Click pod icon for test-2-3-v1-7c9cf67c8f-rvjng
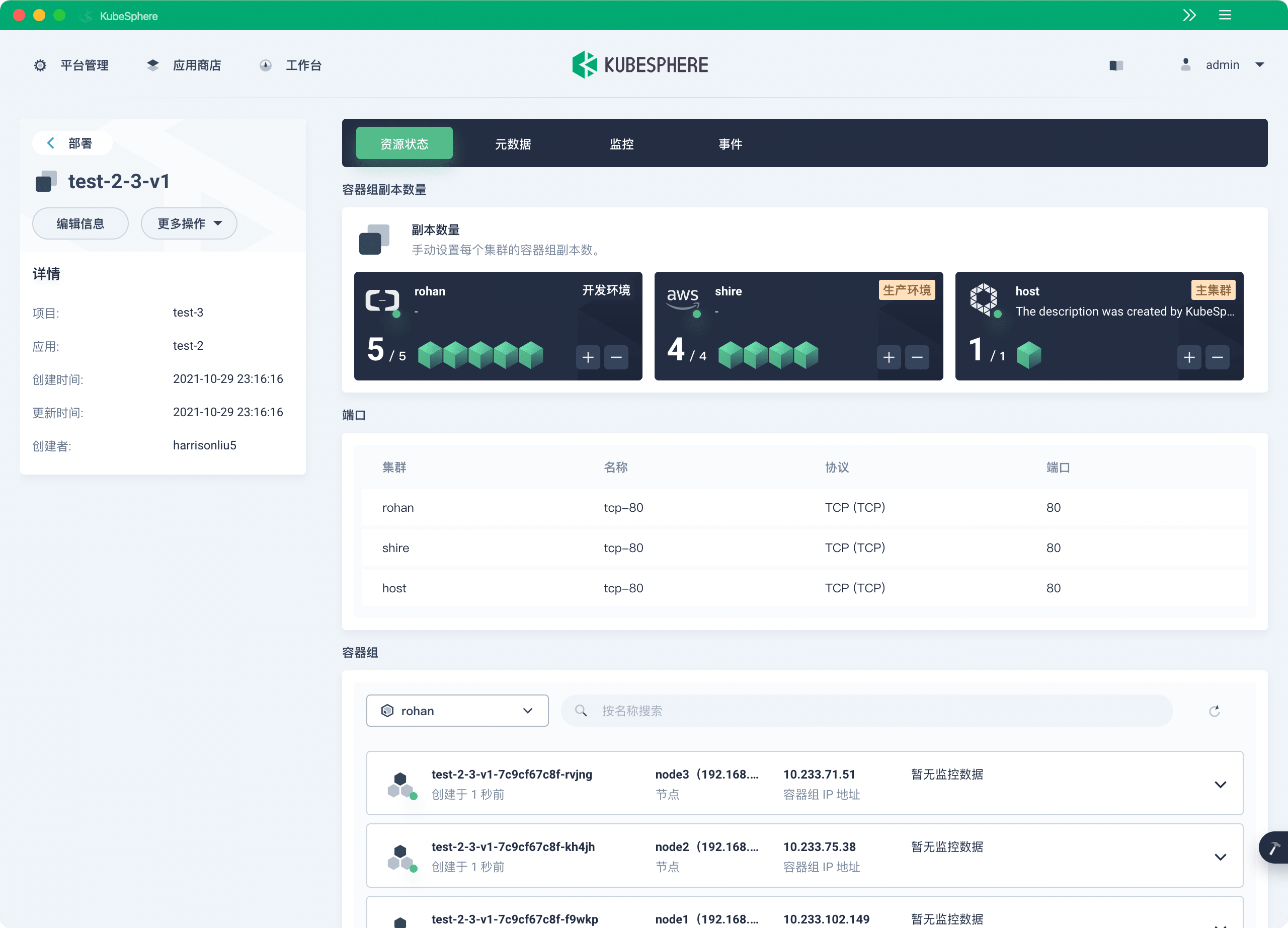The image size is (1288, 928). (401, 786)
